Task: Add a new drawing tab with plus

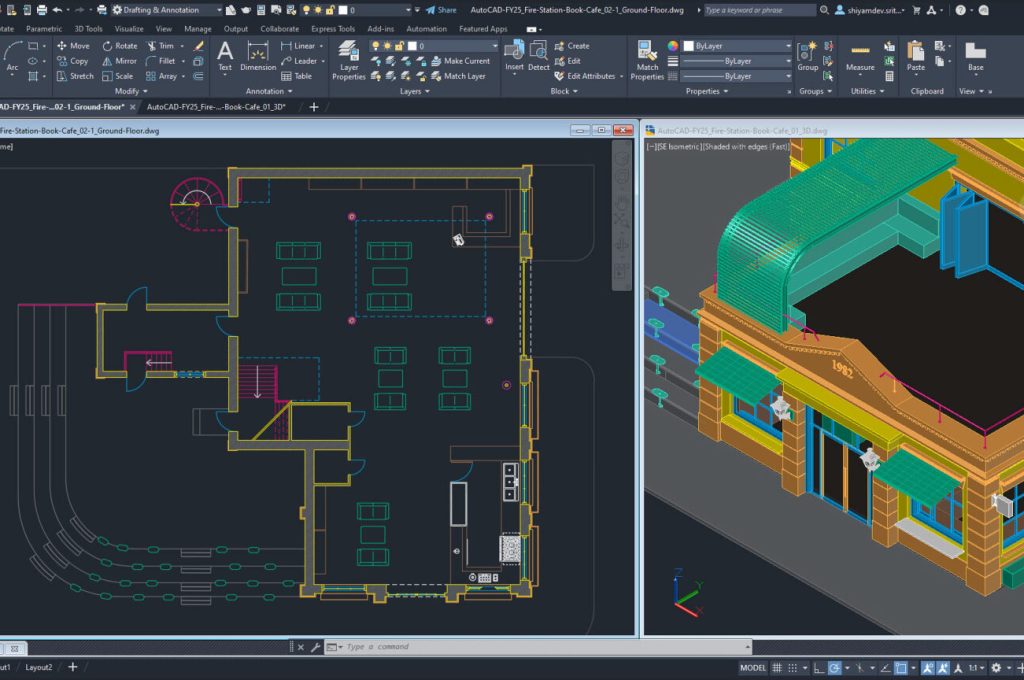Action: (x=313, y=106)
